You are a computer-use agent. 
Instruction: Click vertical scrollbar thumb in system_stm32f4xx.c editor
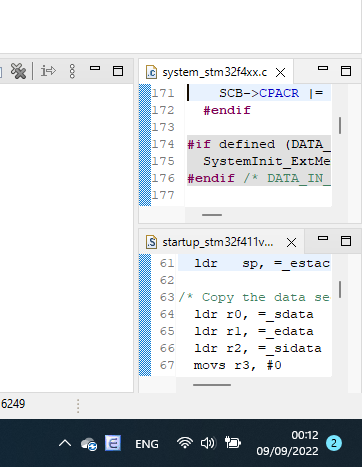click(340, 125)
